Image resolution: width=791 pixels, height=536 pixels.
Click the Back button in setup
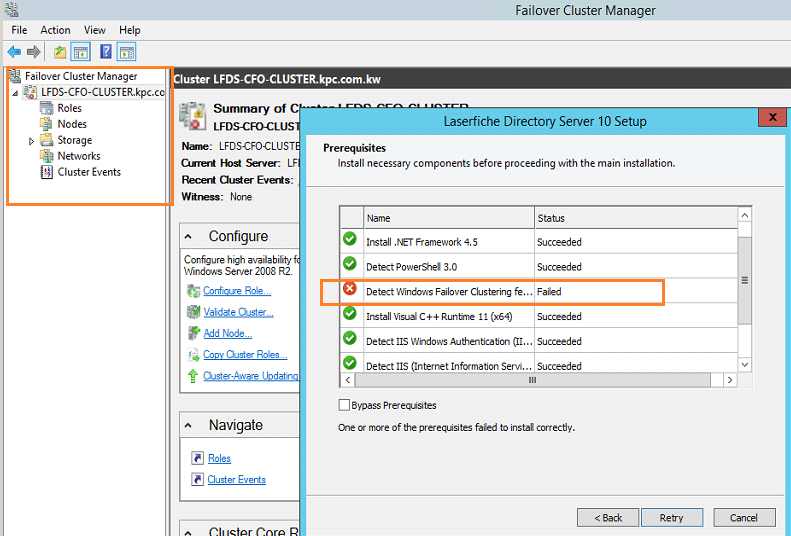click(x=608, y=517)
